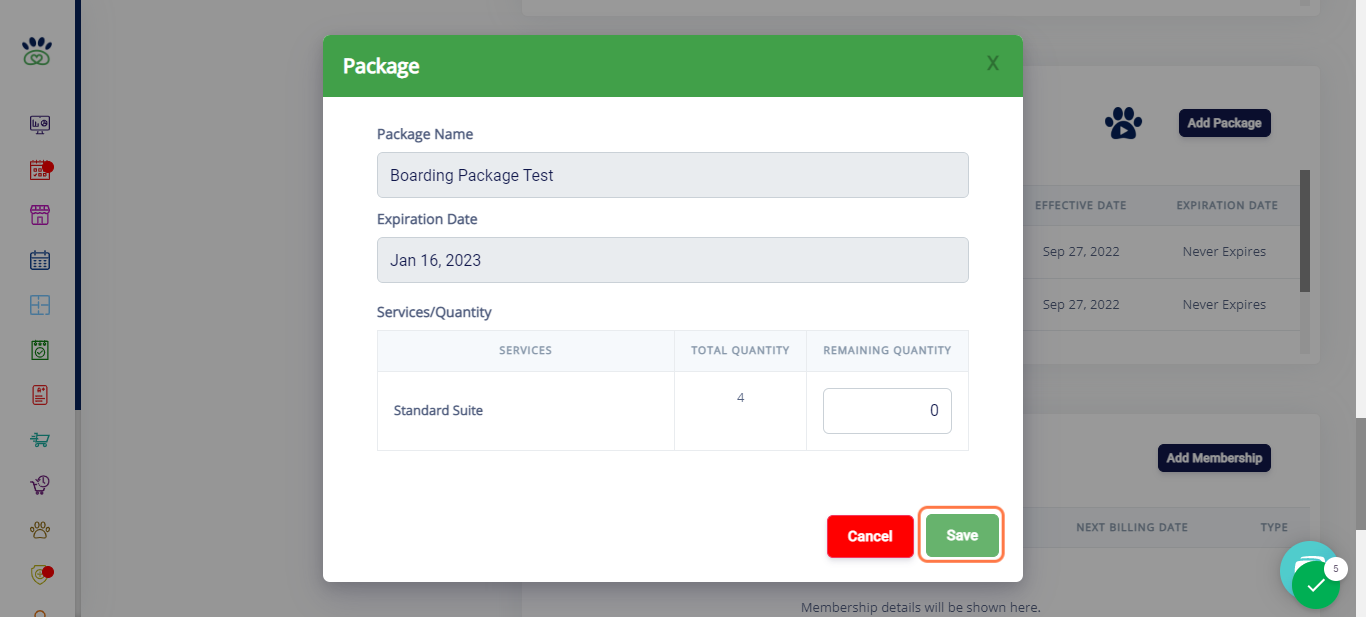
Task: Cancel the Package dialog
Action: click(870, 536)
